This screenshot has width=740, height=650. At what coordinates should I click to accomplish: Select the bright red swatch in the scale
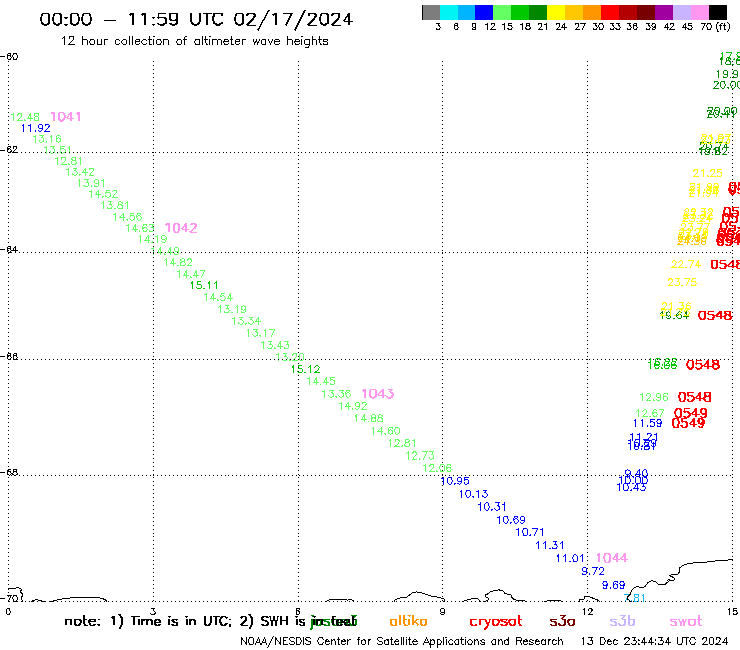[x=610, y=12]
